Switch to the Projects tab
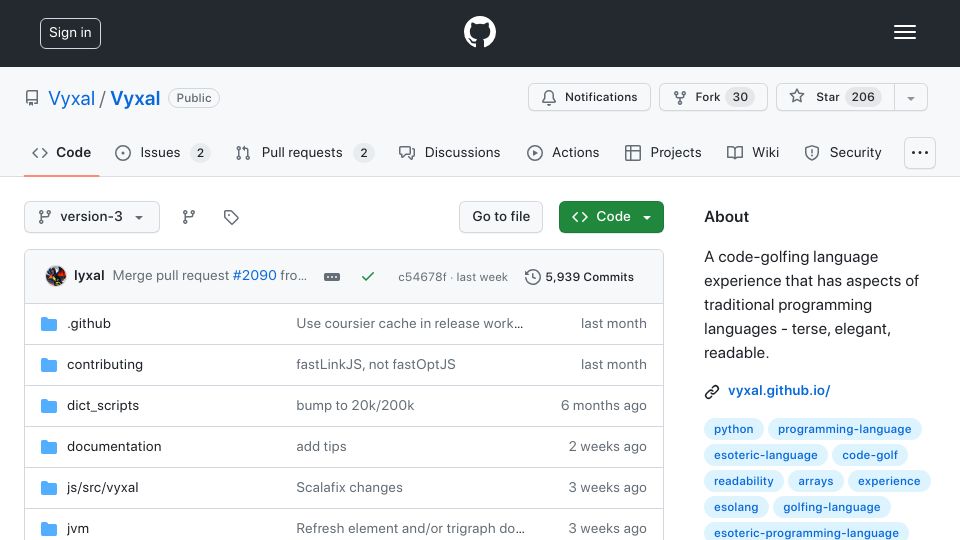This screenshot has height=540, width=960. click(662, 152)
